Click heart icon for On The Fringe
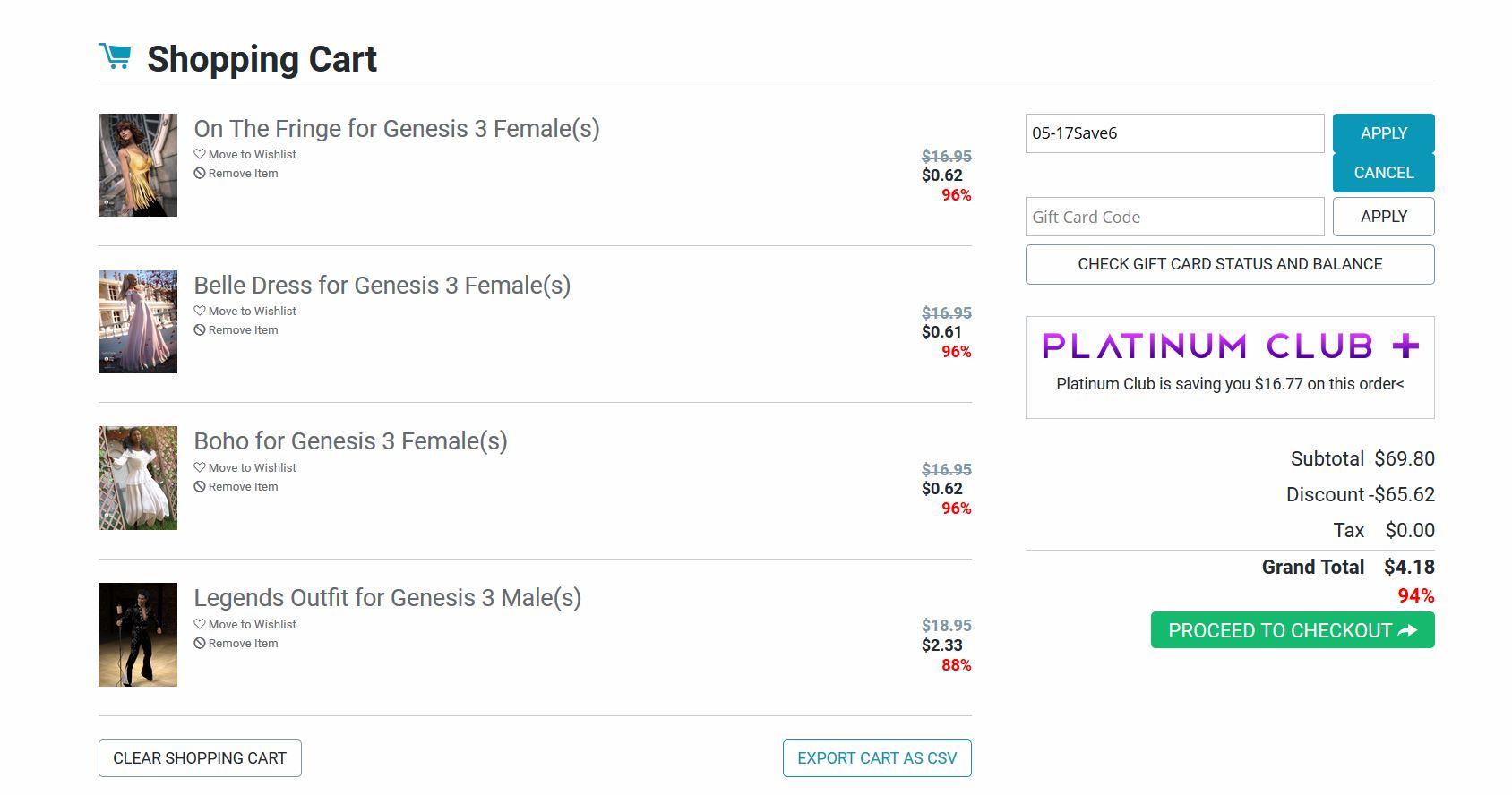 (x=200, y=154)
